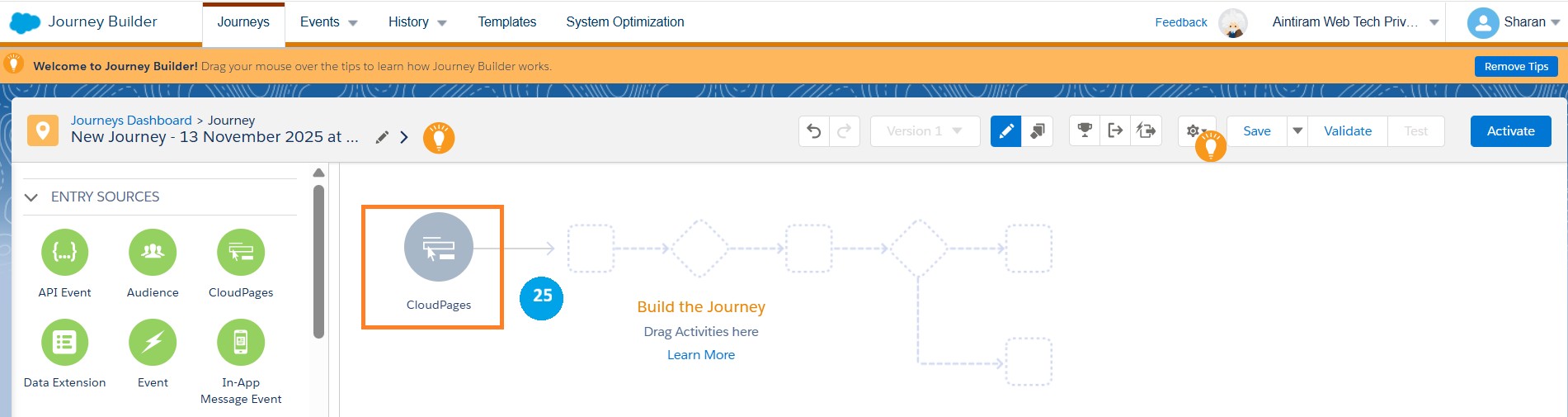Click the exit criteria icon

click(x=1115, y=130)
